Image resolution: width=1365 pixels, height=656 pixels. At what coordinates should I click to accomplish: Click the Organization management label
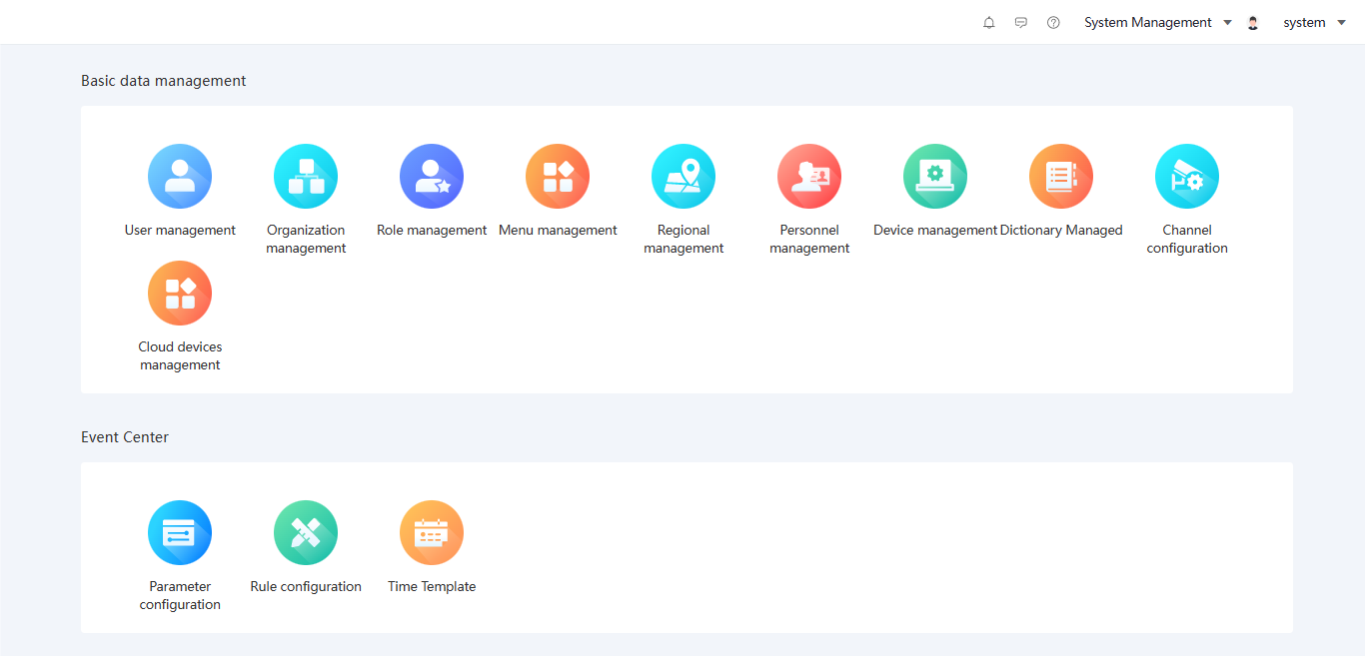(x=306, y=239)
